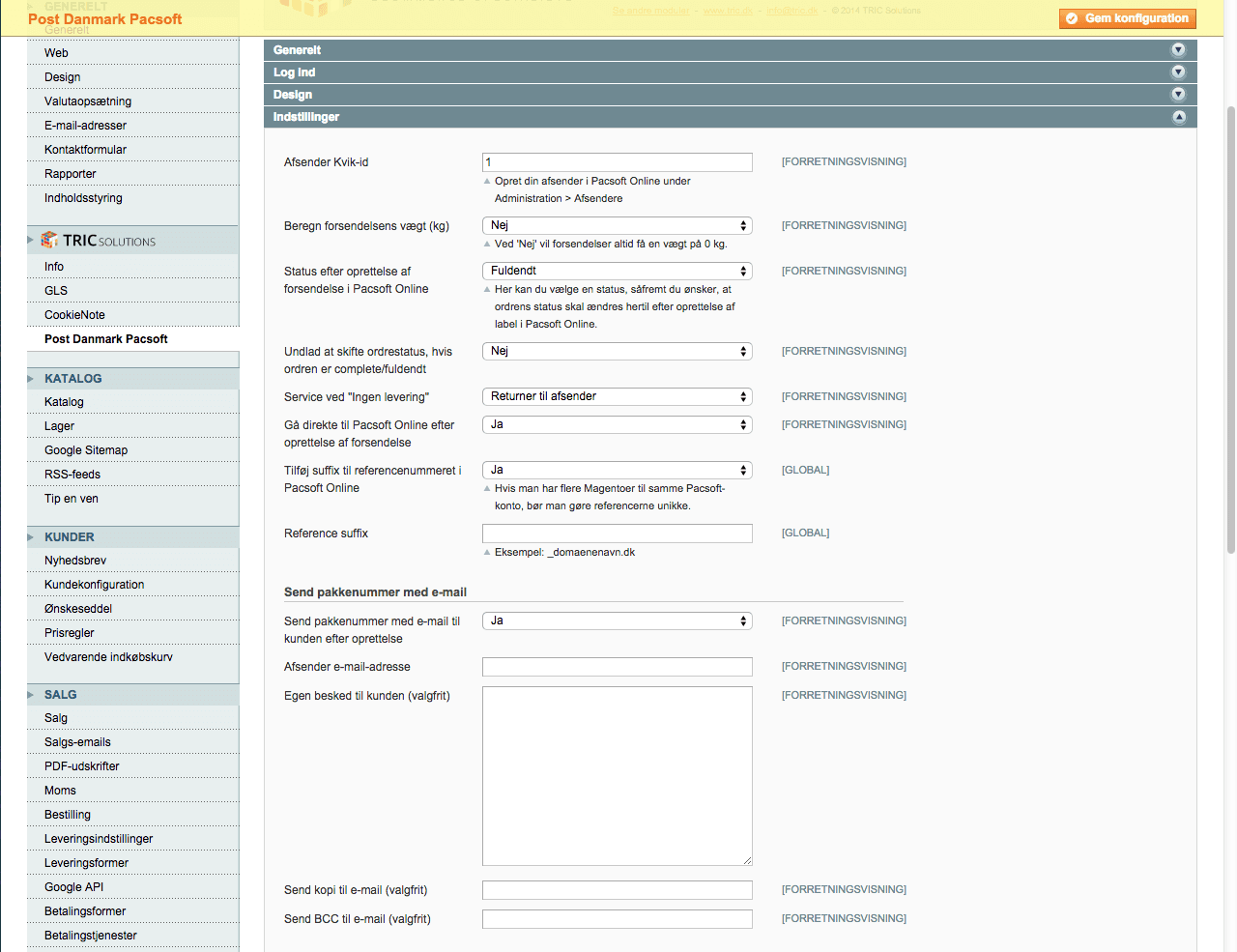Open the Service ved Ingen levering dropdown
The height and width of the screenshot is (952, 1237).
[617, 397]
